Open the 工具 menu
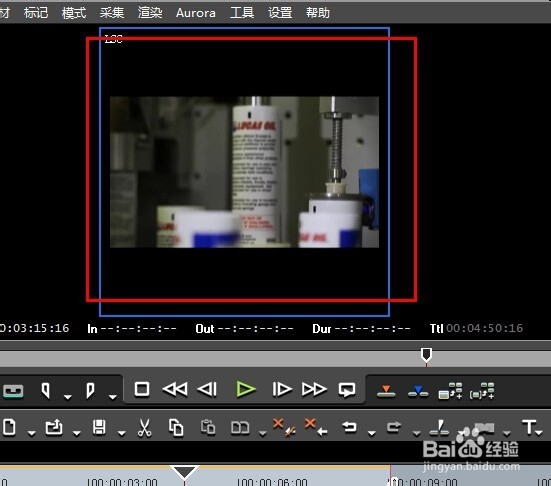551x486 pixels. (x=242, y=13)
